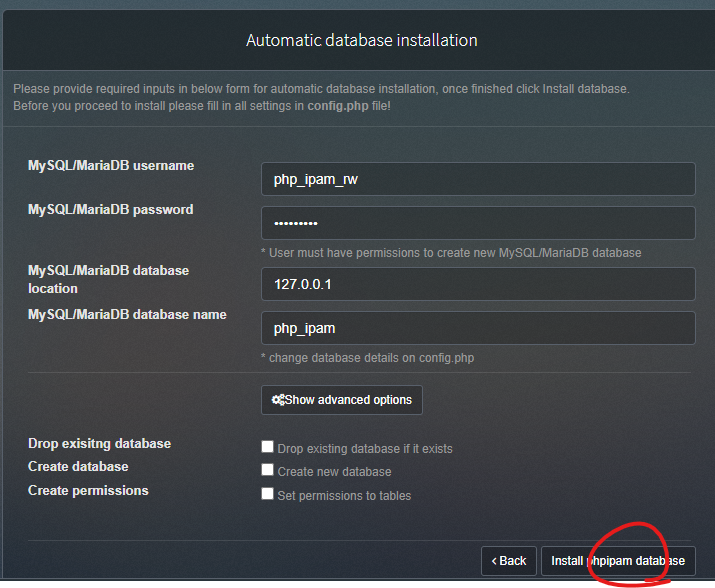Click the Back button
Image resolution: width=715 pixels, height=588 pixels.
(x=508, y=561)
